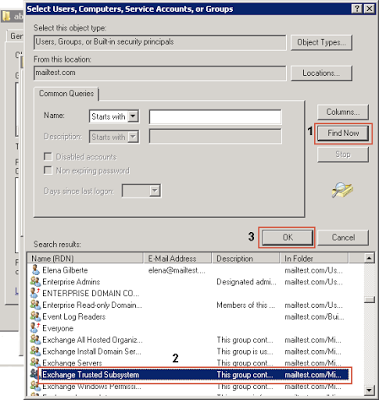Open the Name 'Starts with' dropdown
Image resolution: width=379 pixels, height=400 pixels.
coord(133,116)
